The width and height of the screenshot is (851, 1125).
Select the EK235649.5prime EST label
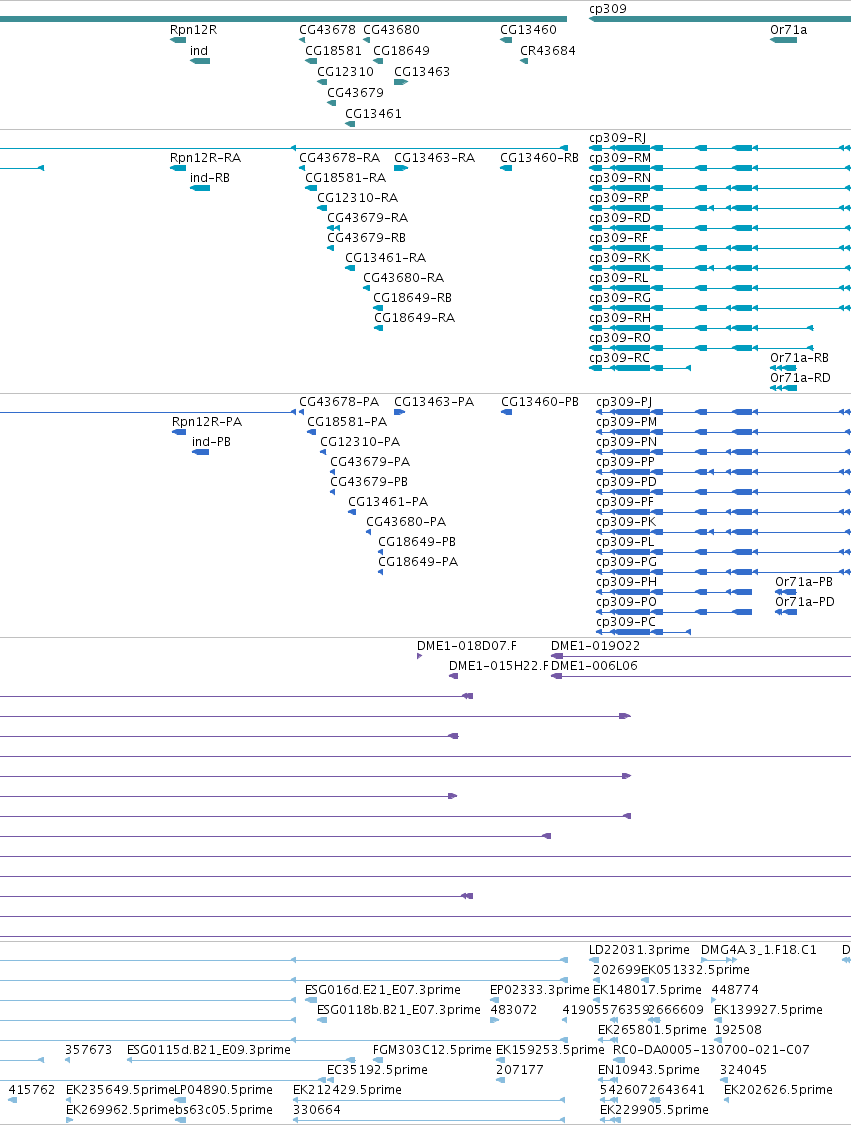120,1089
